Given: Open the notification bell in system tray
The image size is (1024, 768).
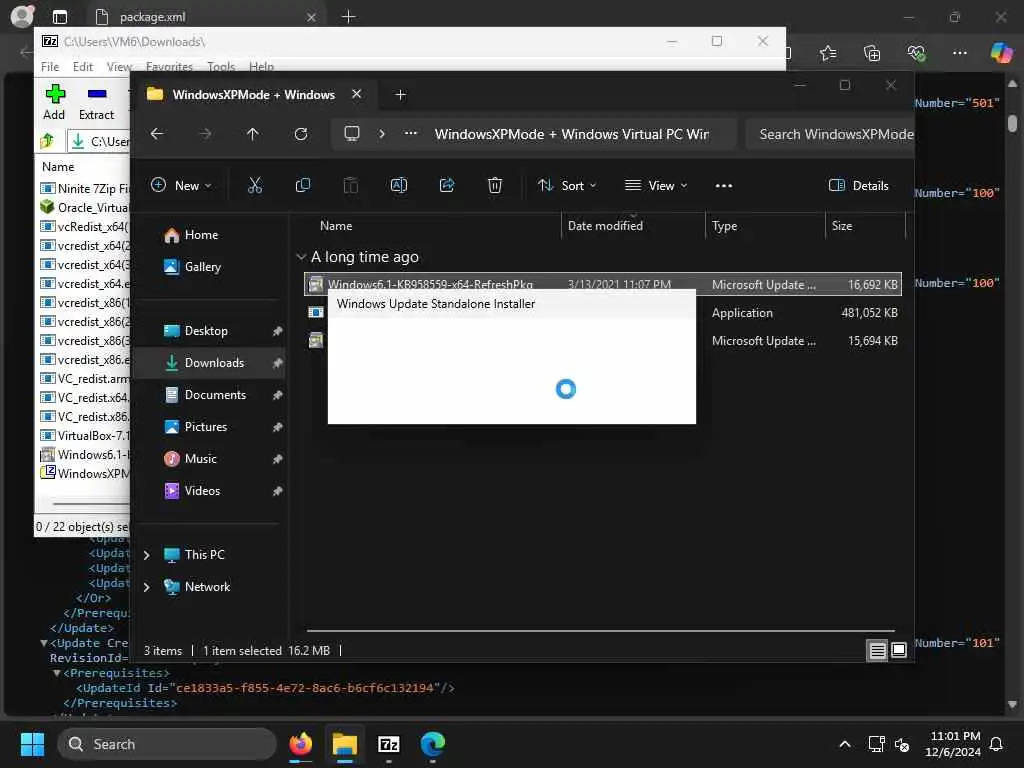Looking at the screenshot, I should 997,744.
